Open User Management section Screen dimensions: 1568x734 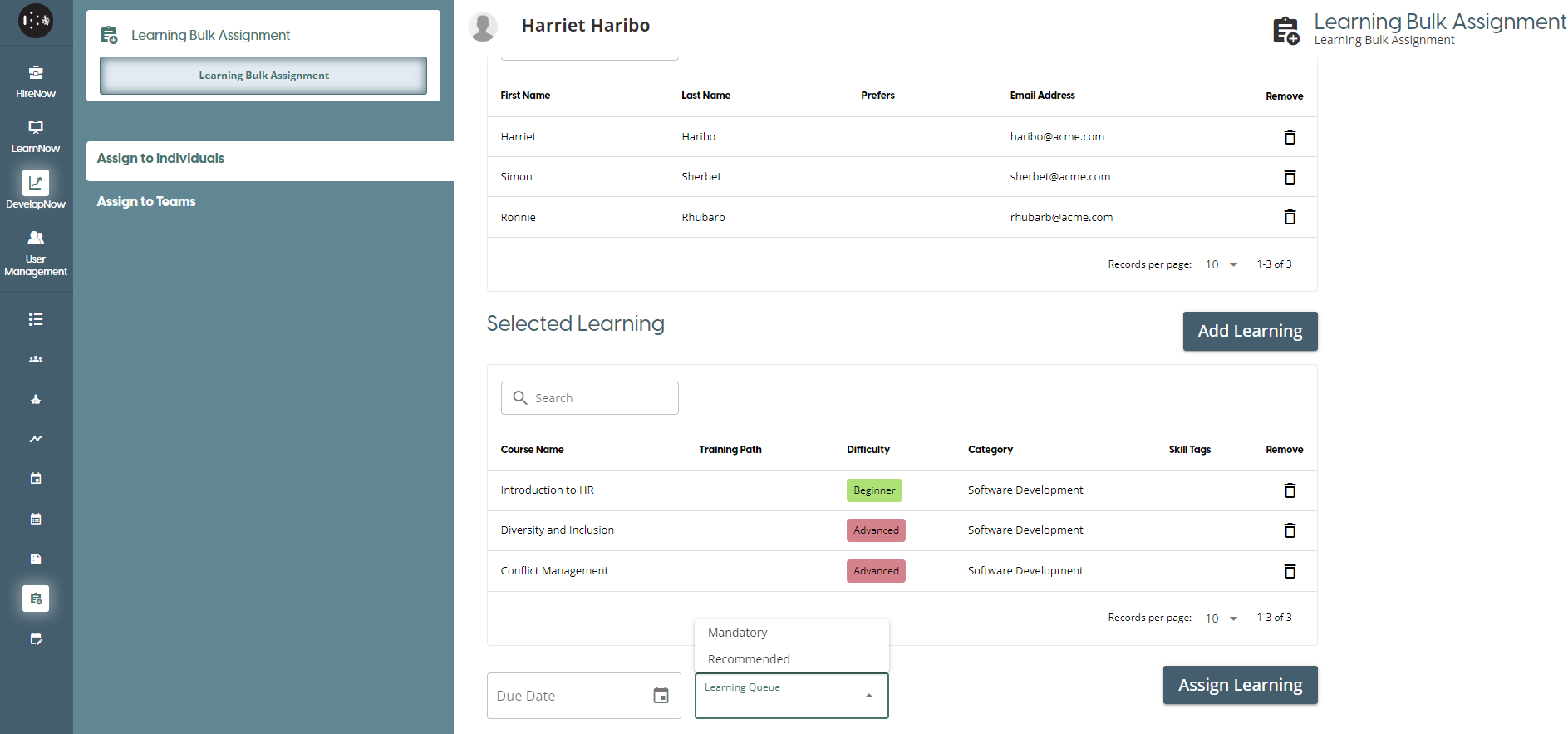(36, 253)
